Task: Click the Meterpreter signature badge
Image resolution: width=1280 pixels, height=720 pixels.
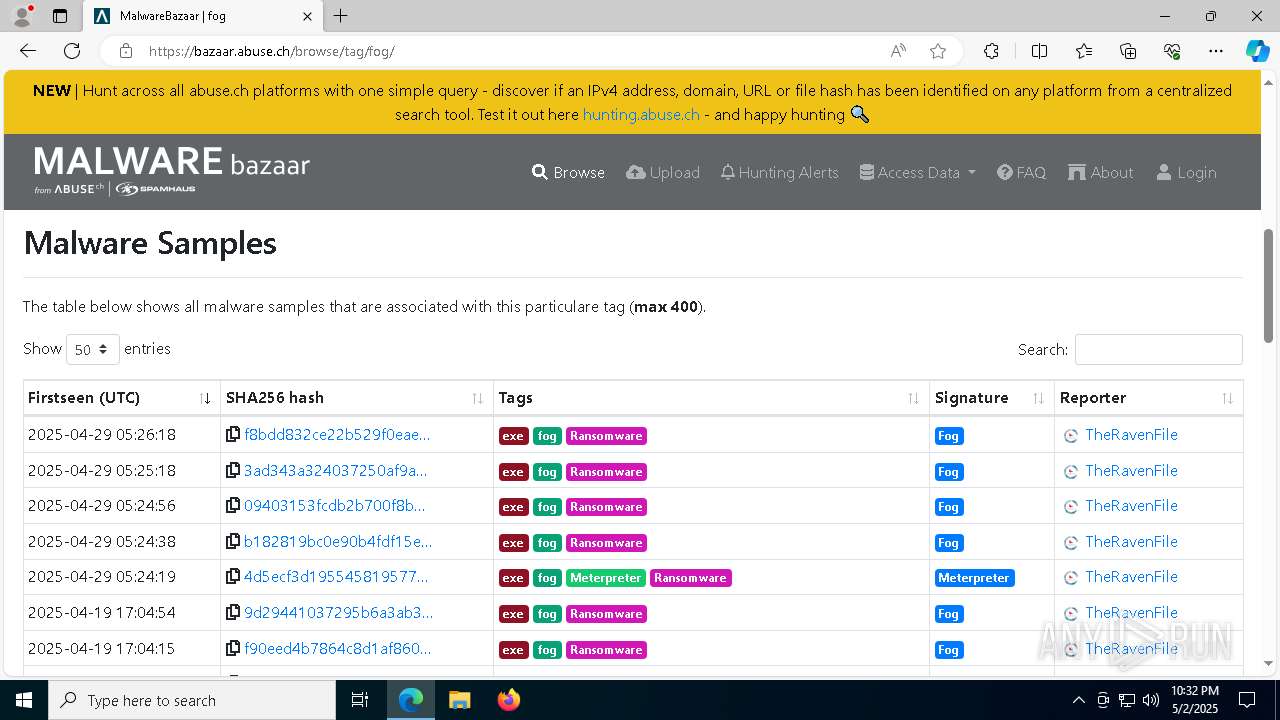Action: tap(974, 578)
